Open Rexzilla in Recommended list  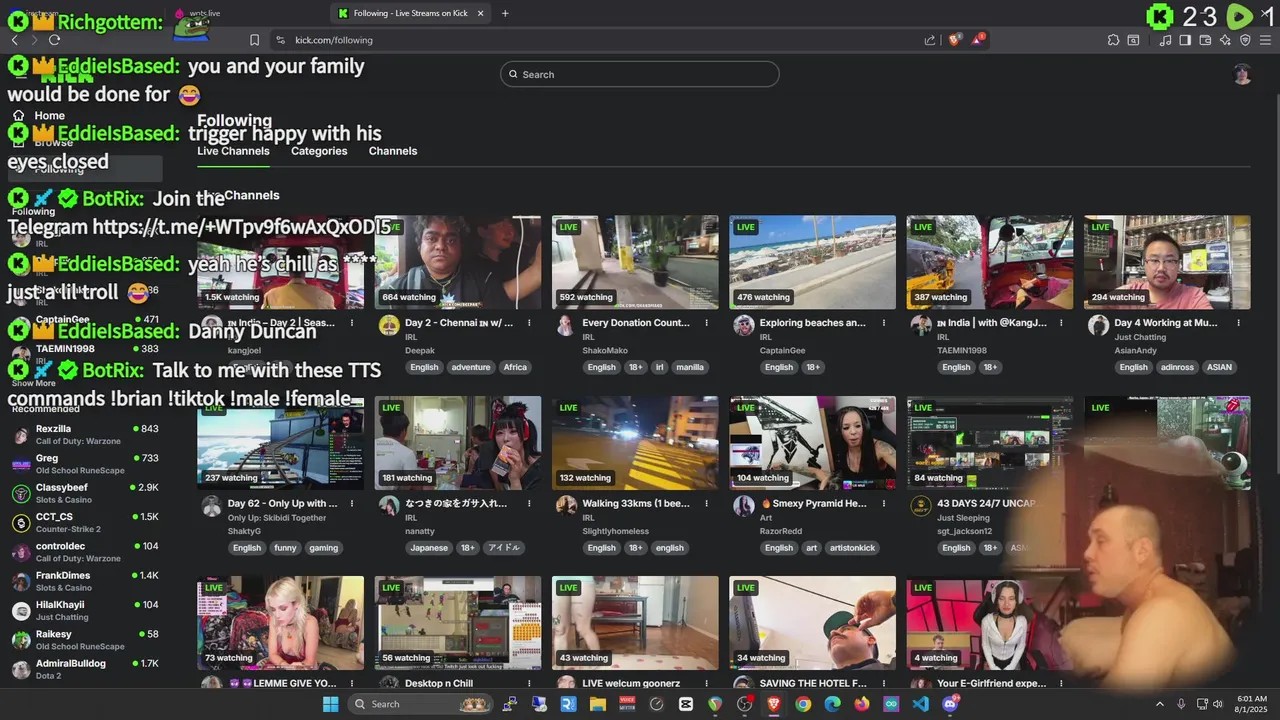coord(85,434)
